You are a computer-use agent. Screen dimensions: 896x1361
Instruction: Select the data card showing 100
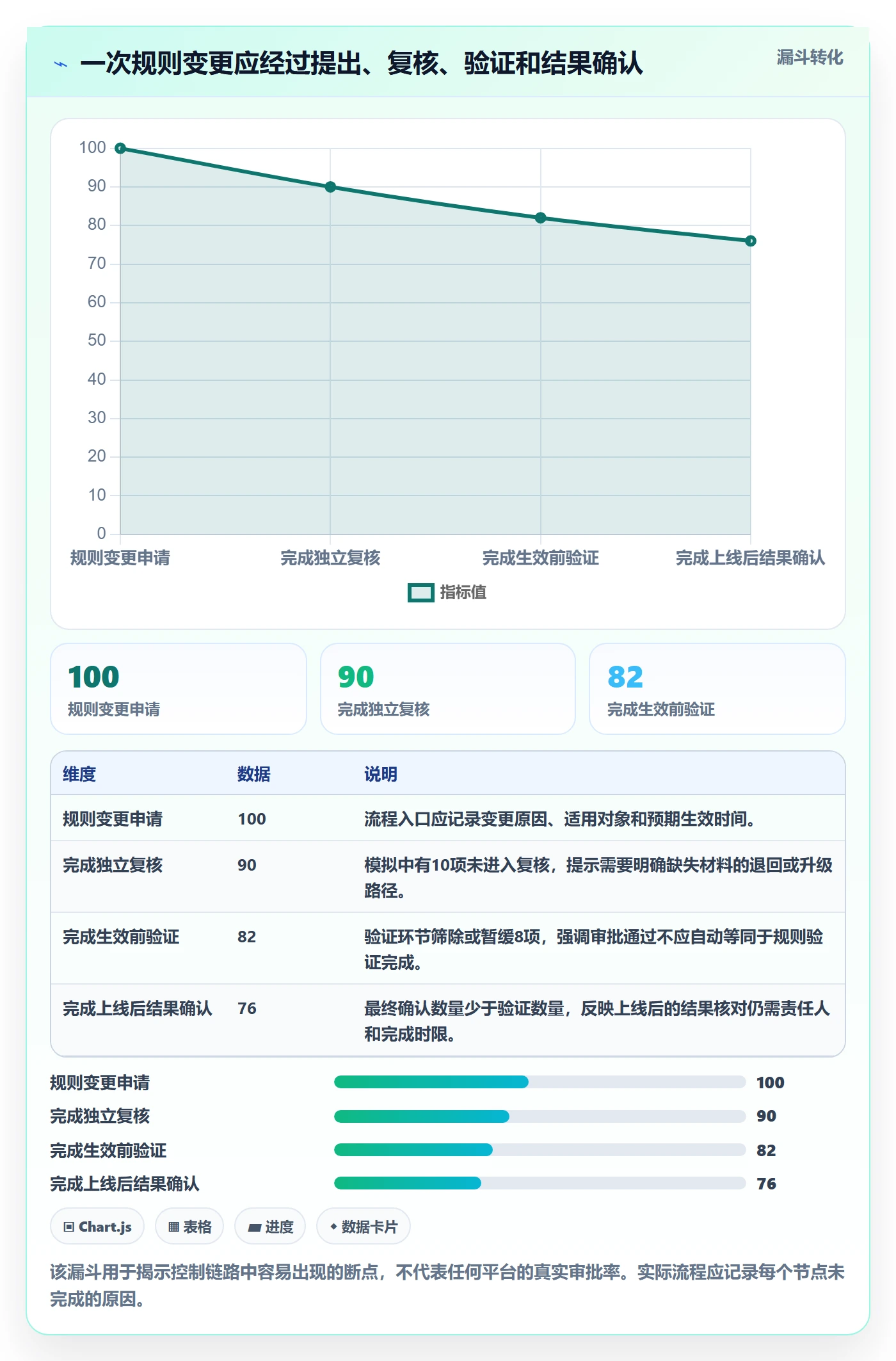point(179,689)
